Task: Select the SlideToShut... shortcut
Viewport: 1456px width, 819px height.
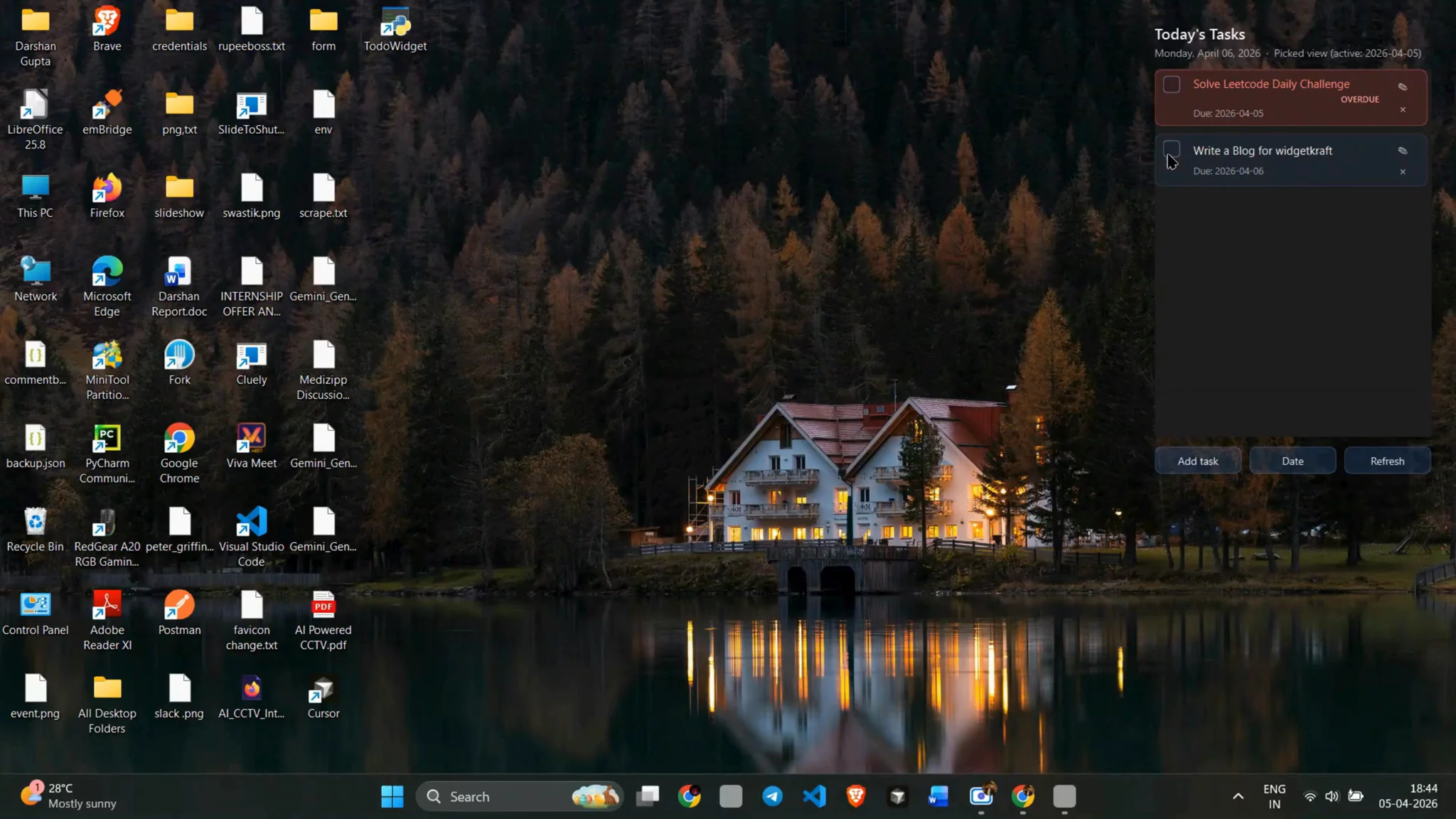Action: [252, 114]
